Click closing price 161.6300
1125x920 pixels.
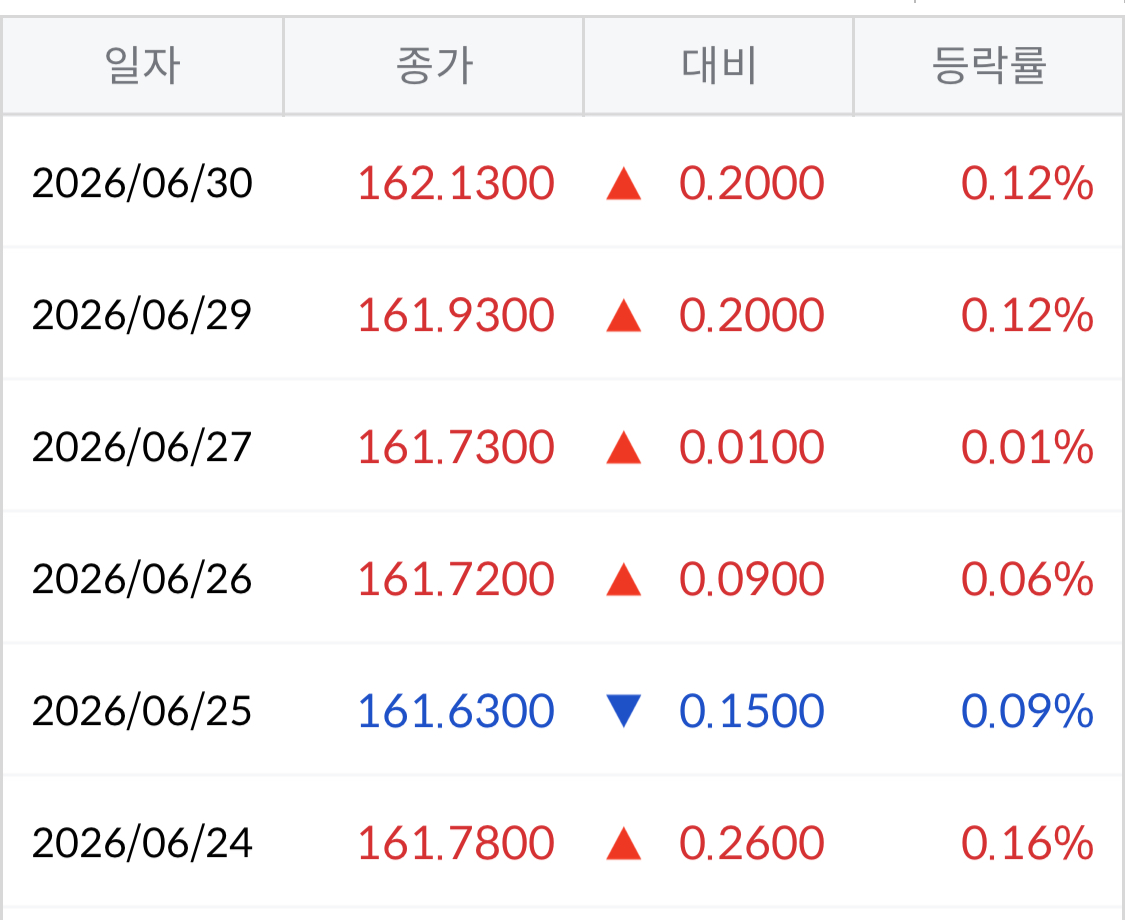(x=456, y=711)
